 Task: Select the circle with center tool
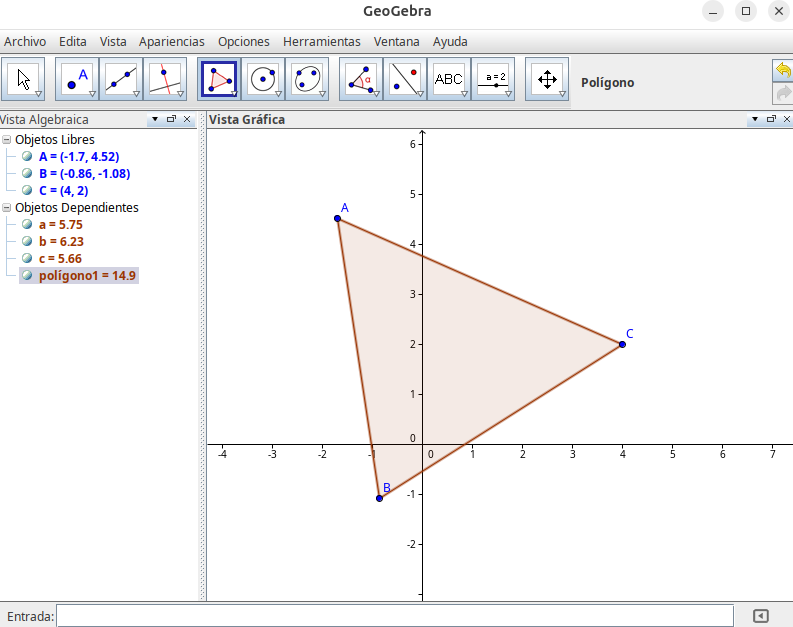262,79
